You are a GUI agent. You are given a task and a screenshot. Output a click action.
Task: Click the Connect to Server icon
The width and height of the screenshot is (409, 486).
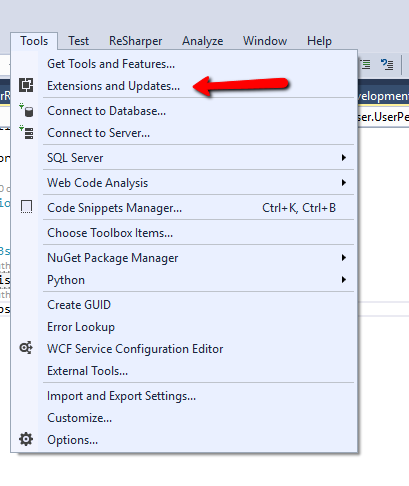[x=26, y=132]
